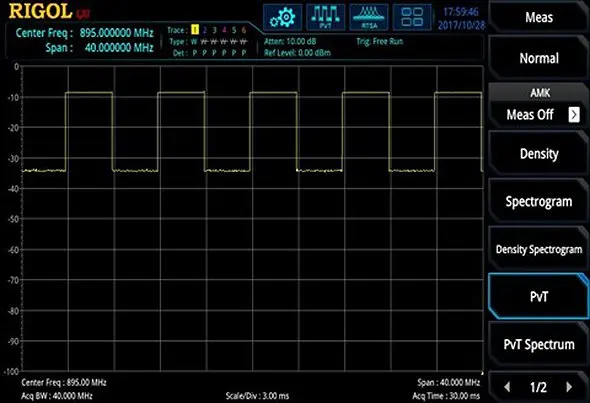Click the Det row for trace 1

(x=195, y=53)
